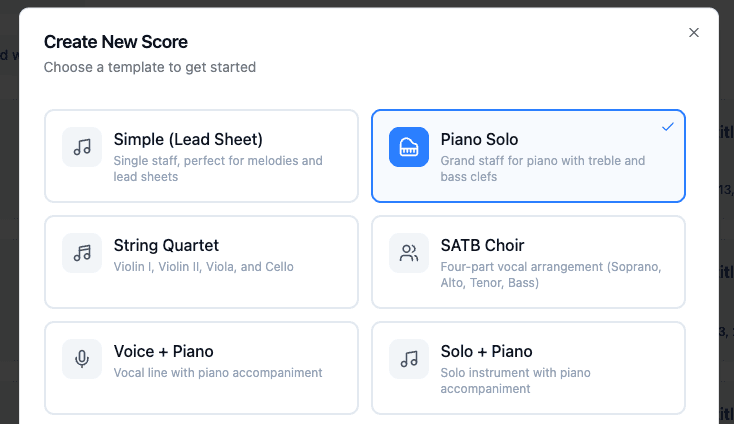734x424 pixels.
Task: Choose the Voice + Piano template title
Action: [x=163, y=351]
